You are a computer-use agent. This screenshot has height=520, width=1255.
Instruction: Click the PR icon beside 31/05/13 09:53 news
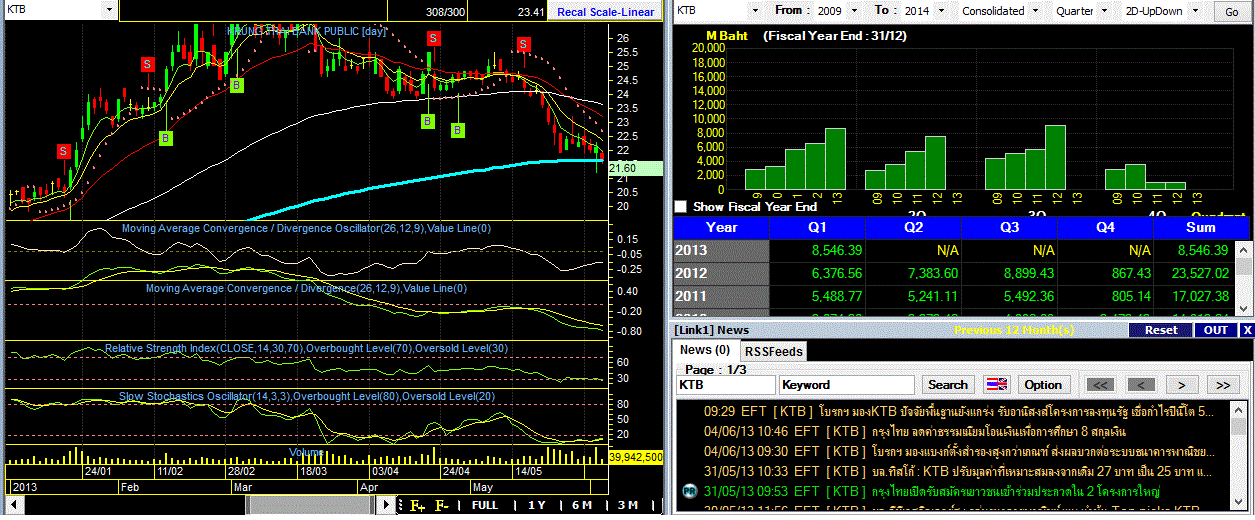pos(688,491)
